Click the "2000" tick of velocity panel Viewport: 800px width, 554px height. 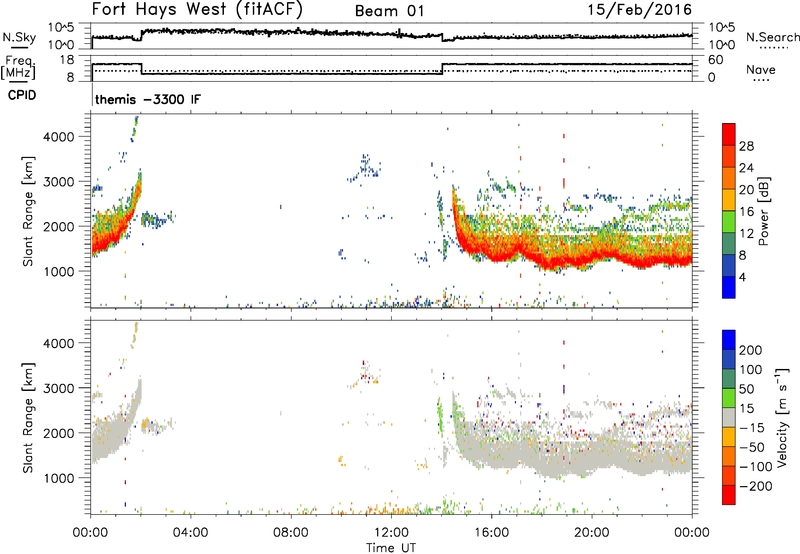pyautogui.click(x=59, y=433)
